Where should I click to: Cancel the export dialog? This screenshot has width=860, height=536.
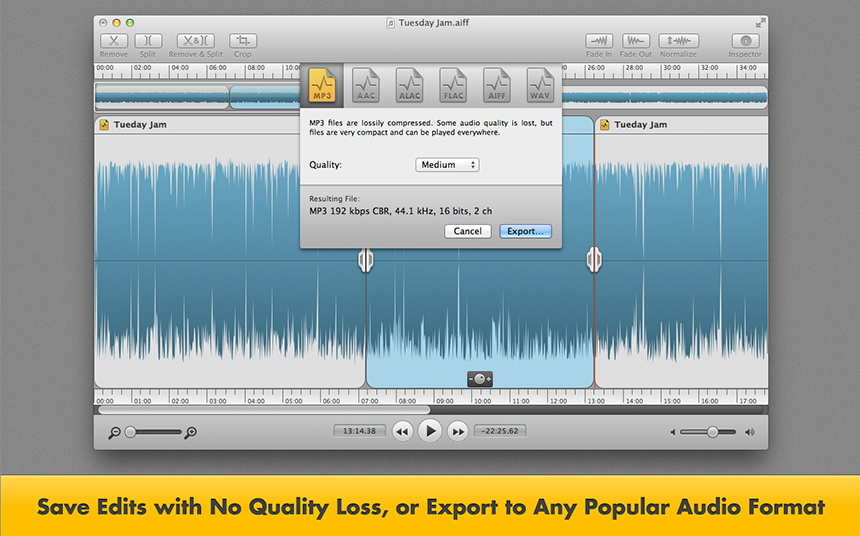click(467, 231)
